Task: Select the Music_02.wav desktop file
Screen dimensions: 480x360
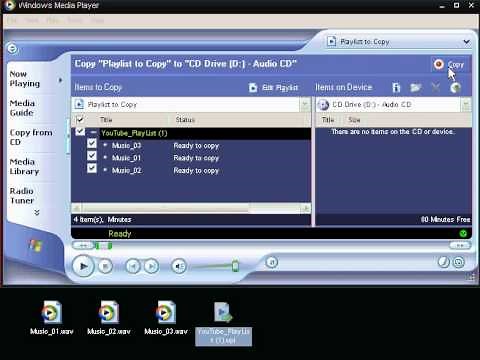Action: click(108, 318)
